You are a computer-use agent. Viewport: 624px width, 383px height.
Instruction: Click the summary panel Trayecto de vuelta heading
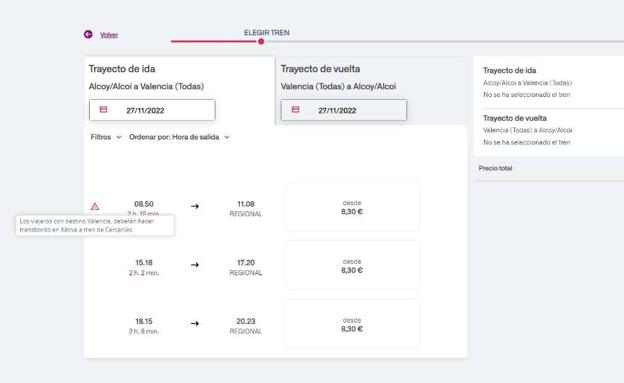click(x=515, y=118)
